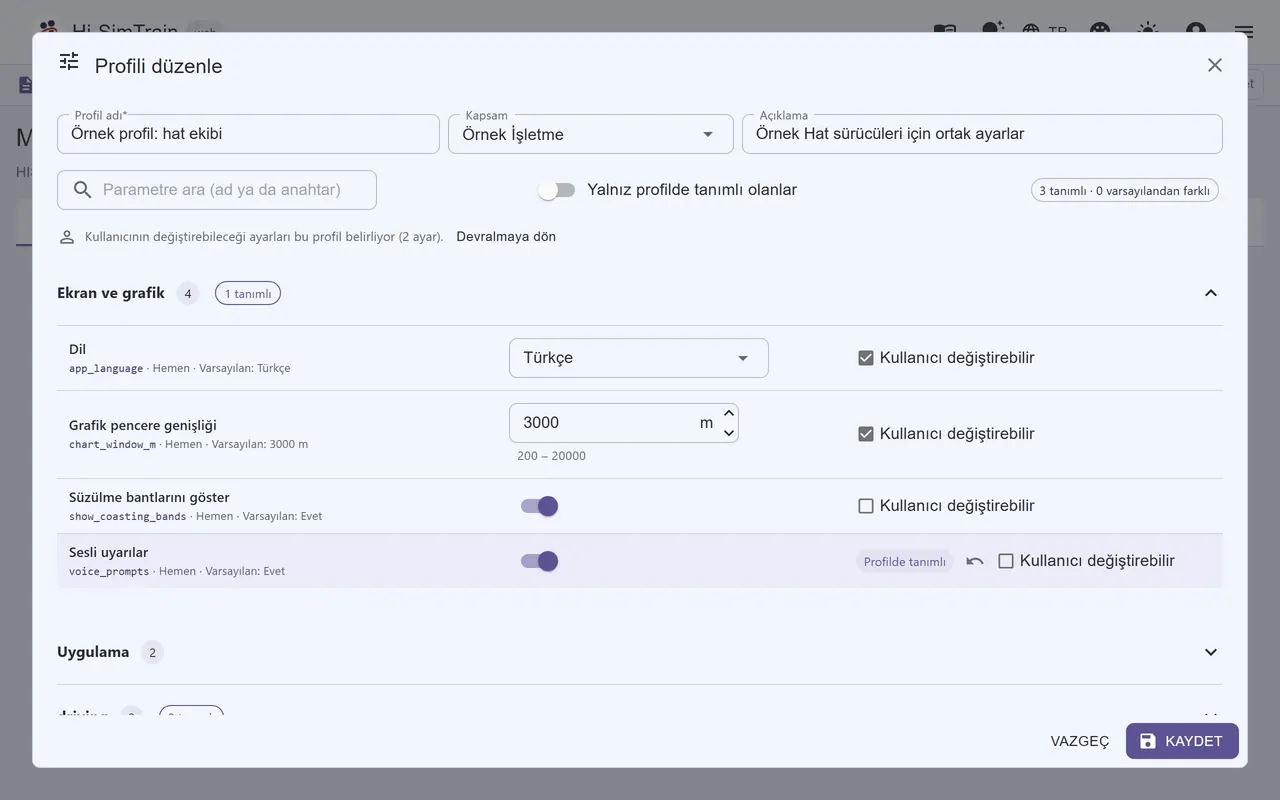Turn off Süzülme bantlarını göster switch
This screenshot has width=1280, height=800.
(x=539, y=506)
